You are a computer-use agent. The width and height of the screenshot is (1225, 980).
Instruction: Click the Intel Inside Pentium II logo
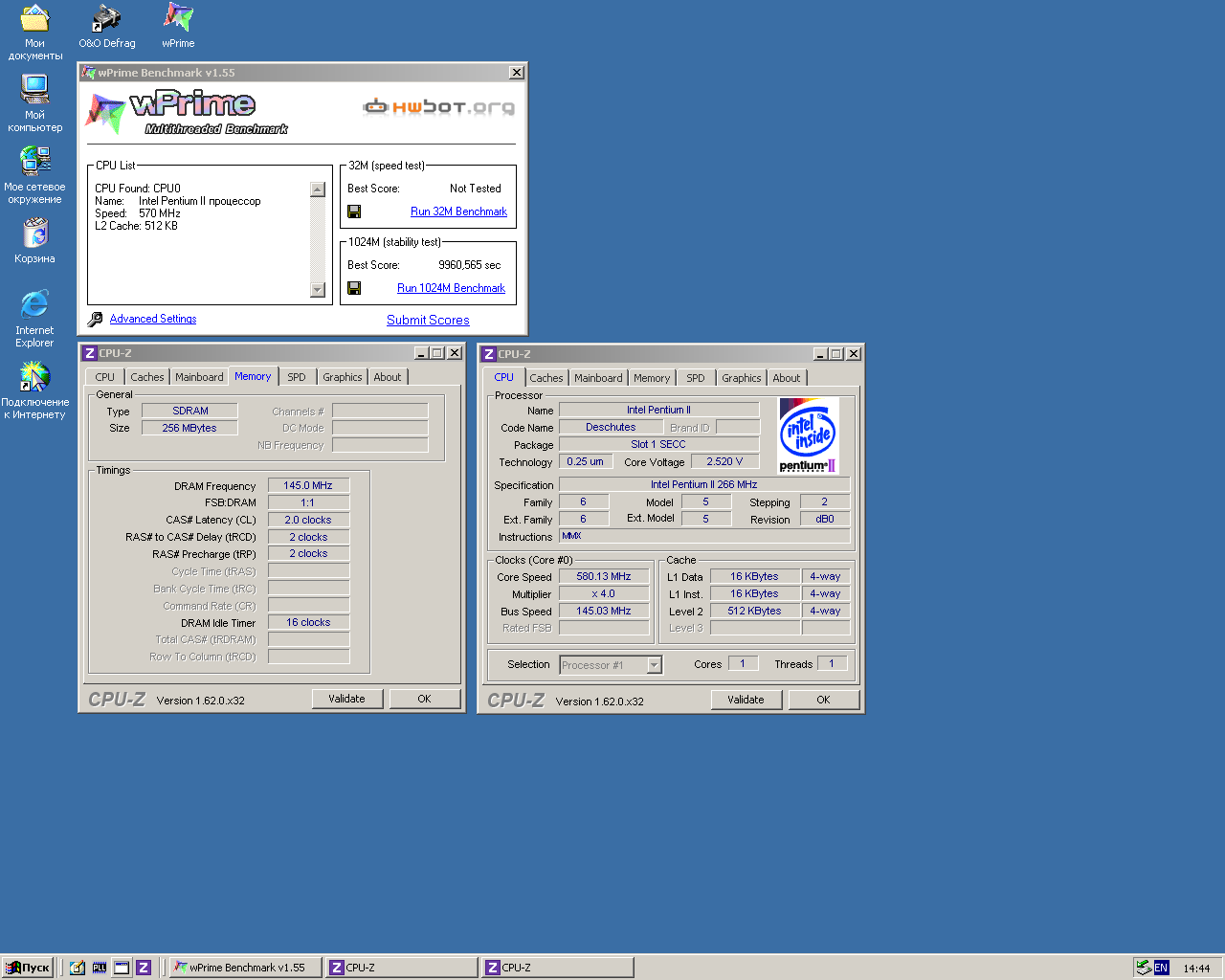click(809, 435)
